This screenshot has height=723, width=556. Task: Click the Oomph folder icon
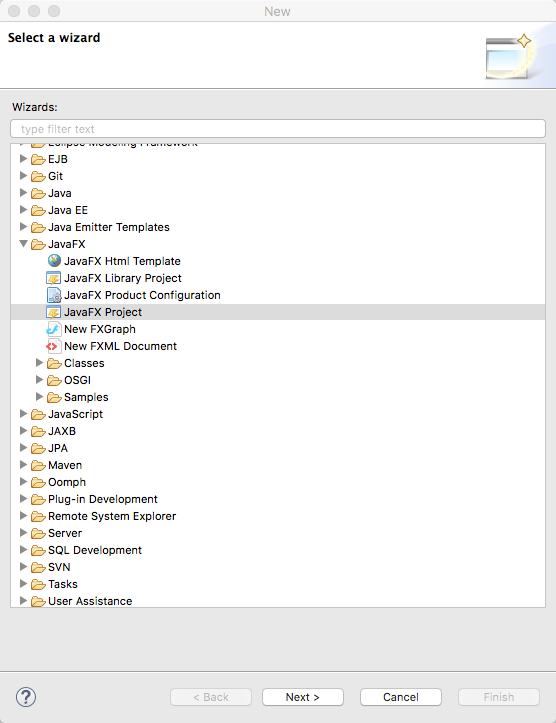[x=38, y=483]
